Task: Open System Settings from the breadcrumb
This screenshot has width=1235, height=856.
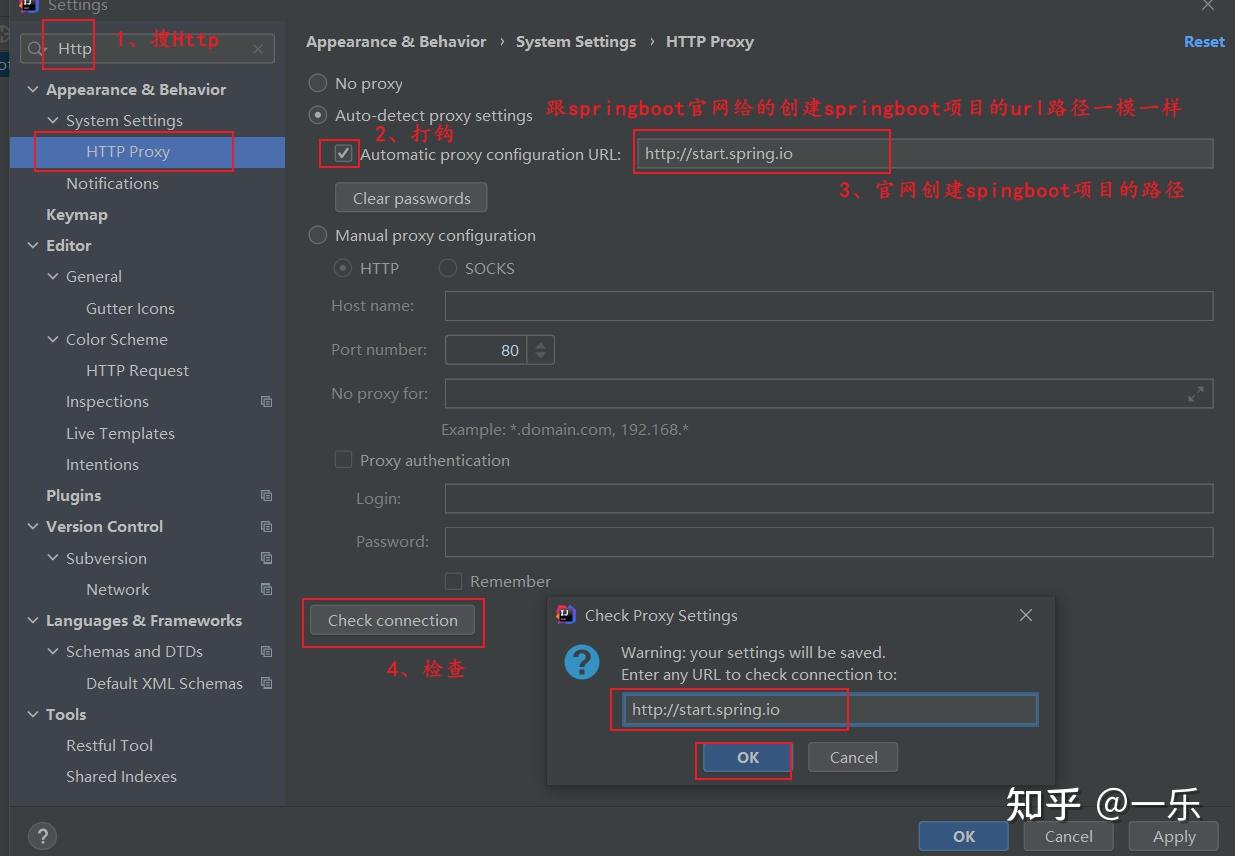Action: pos(576,41)
